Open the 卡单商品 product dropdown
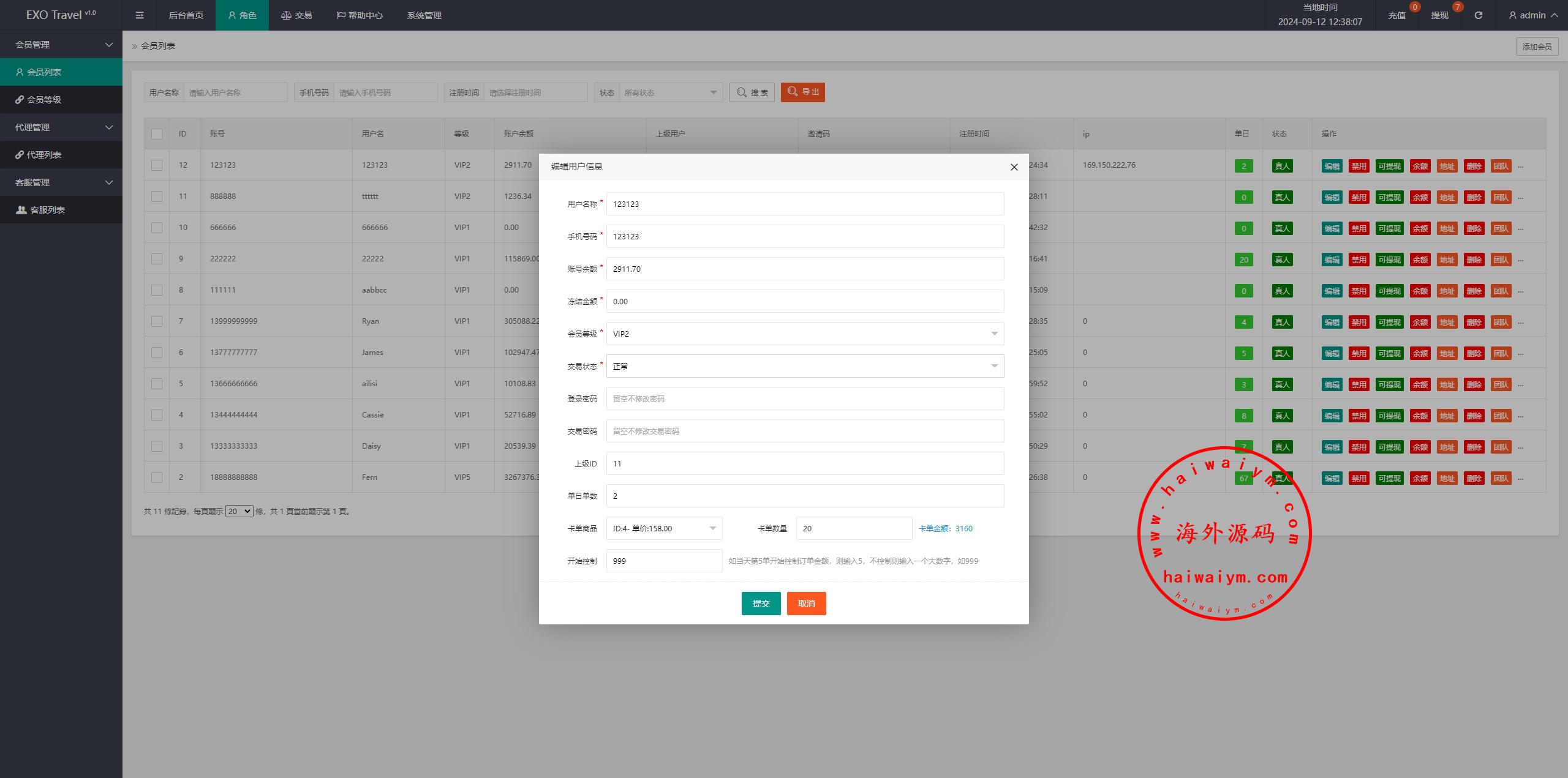 664,528
